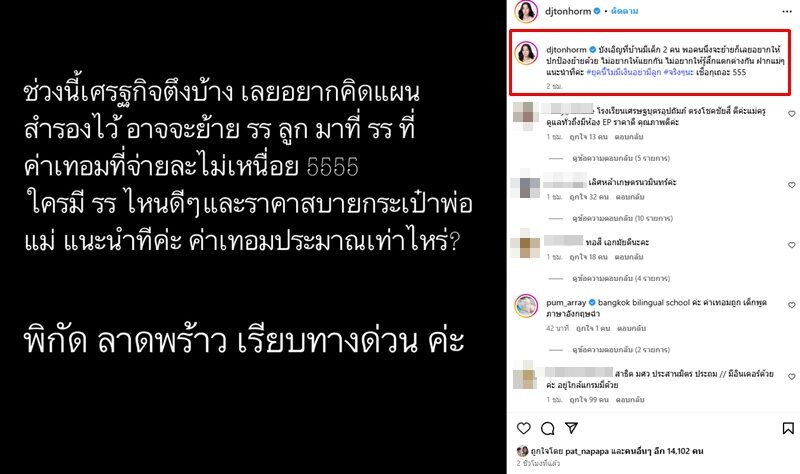Click the verified badge next to pum_array
The image size is (800, 474).
coord(592,303)
